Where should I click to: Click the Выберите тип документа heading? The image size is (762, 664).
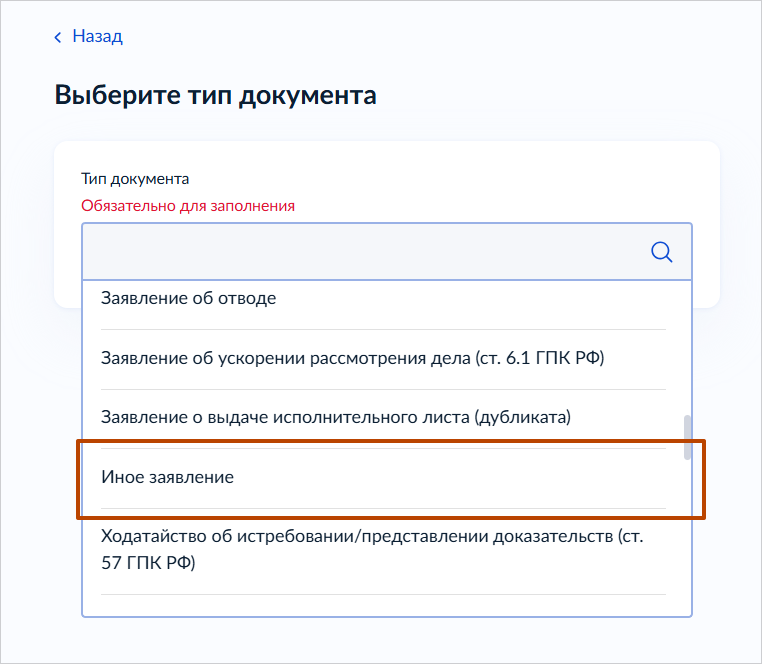pyautogui.click(x=215, y=96)
